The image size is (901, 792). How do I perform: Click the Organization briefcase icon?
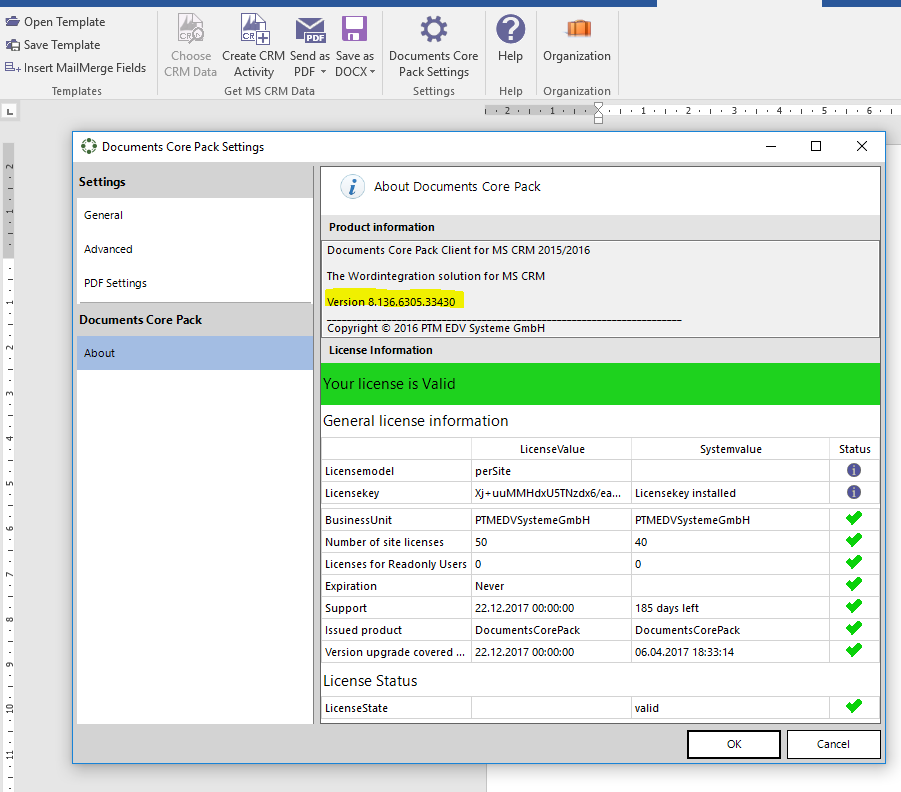578,28
